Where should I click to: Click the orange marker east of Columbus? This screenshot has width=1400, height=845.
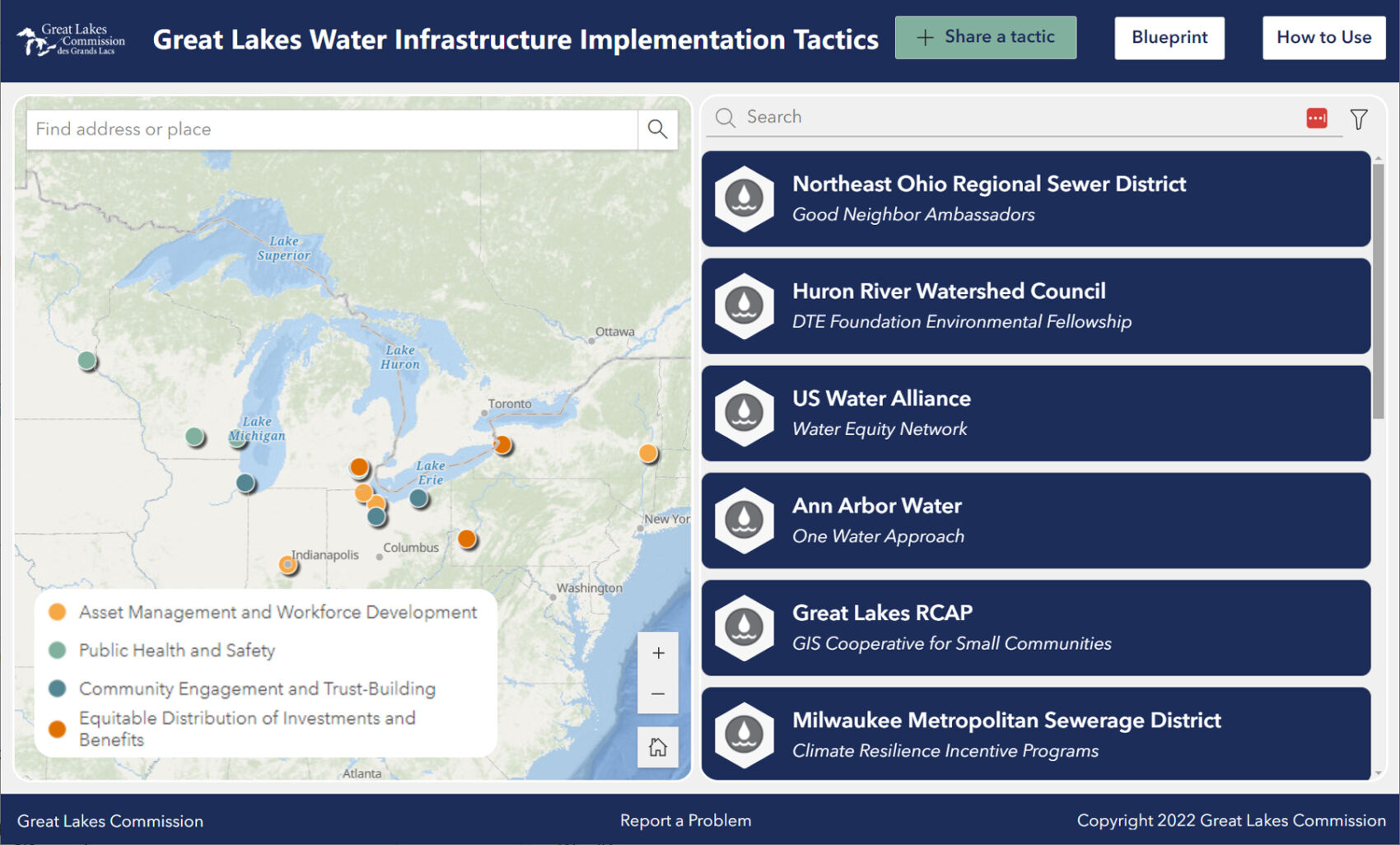click(x=467, y=539)
